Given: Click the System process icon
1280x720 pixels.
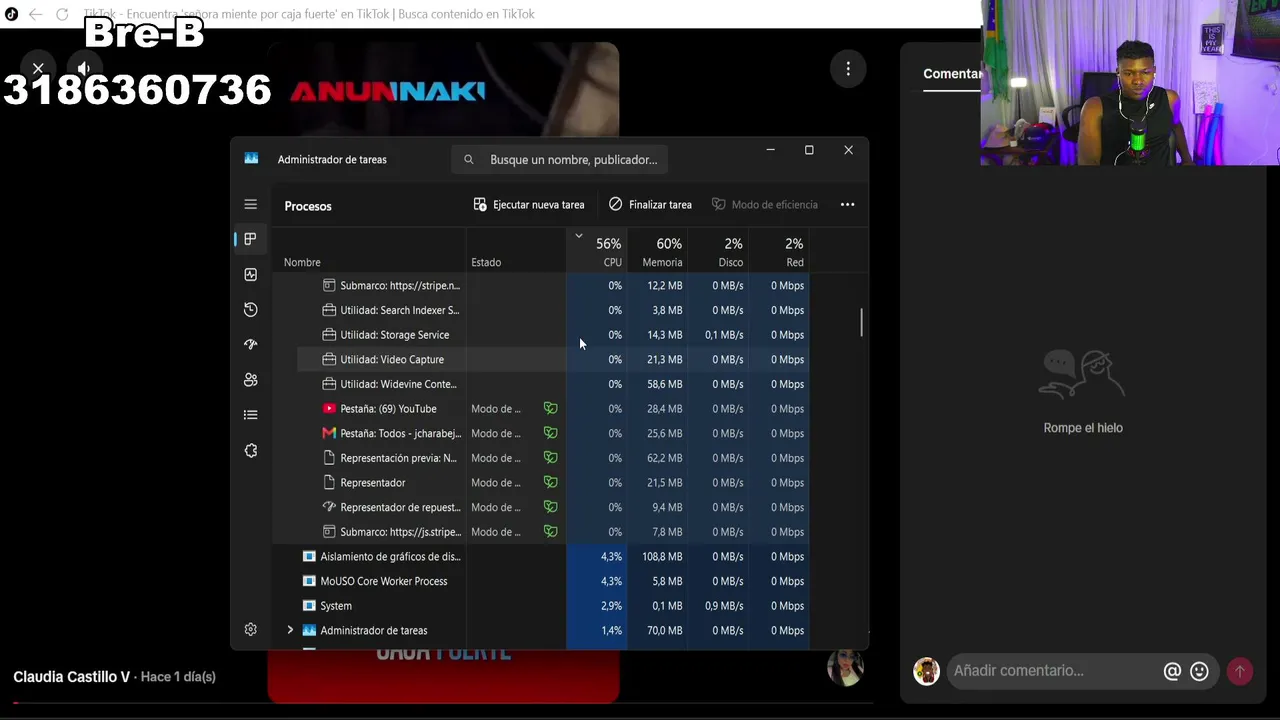Looking at the screenshot, I should coord(309,606).
